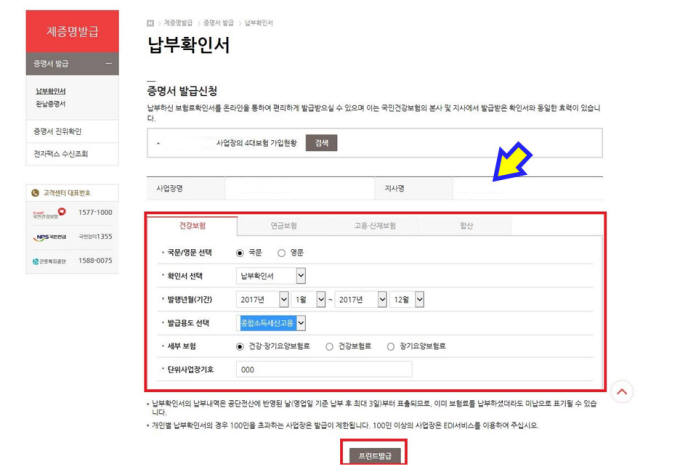700x473 pixels.
Task: Open the 확인서 선택 dropdown showing 납부확인서
Action: (x=271, y=276)
